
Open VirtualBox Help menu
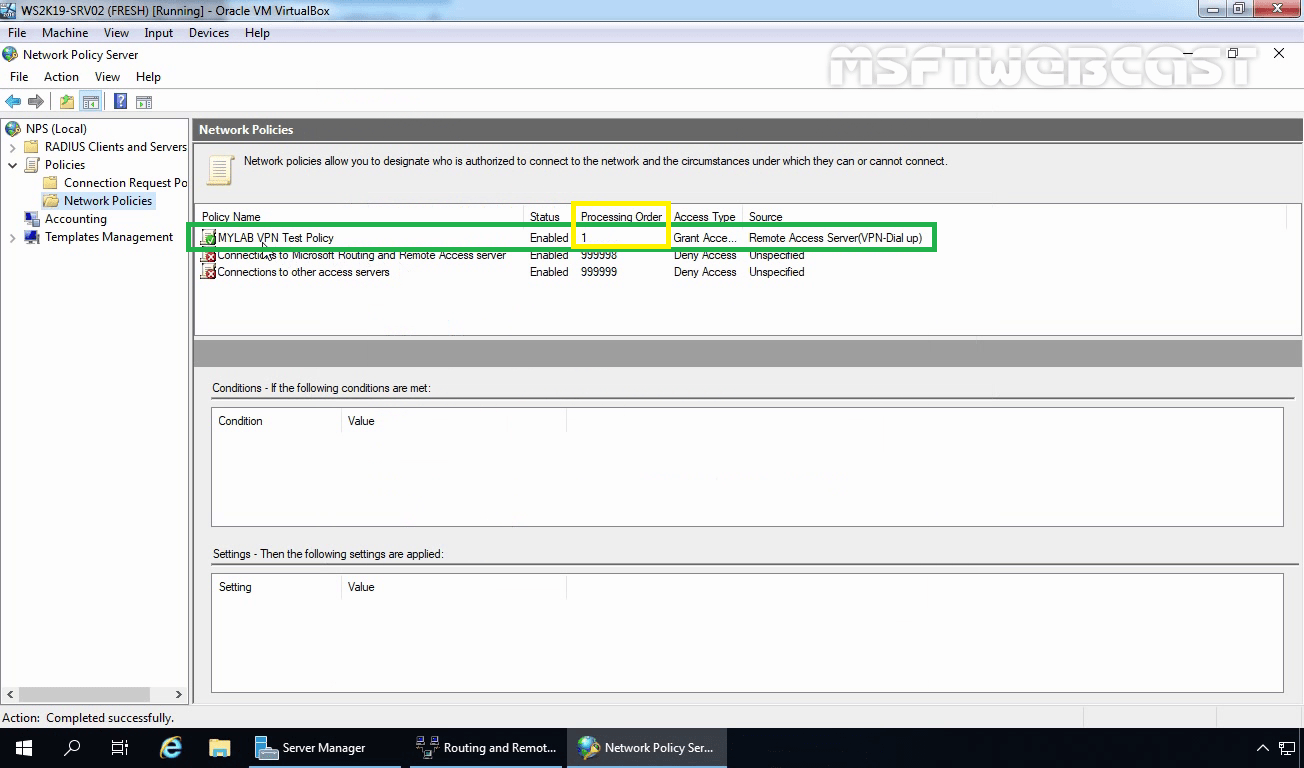[x=257, y=33]
